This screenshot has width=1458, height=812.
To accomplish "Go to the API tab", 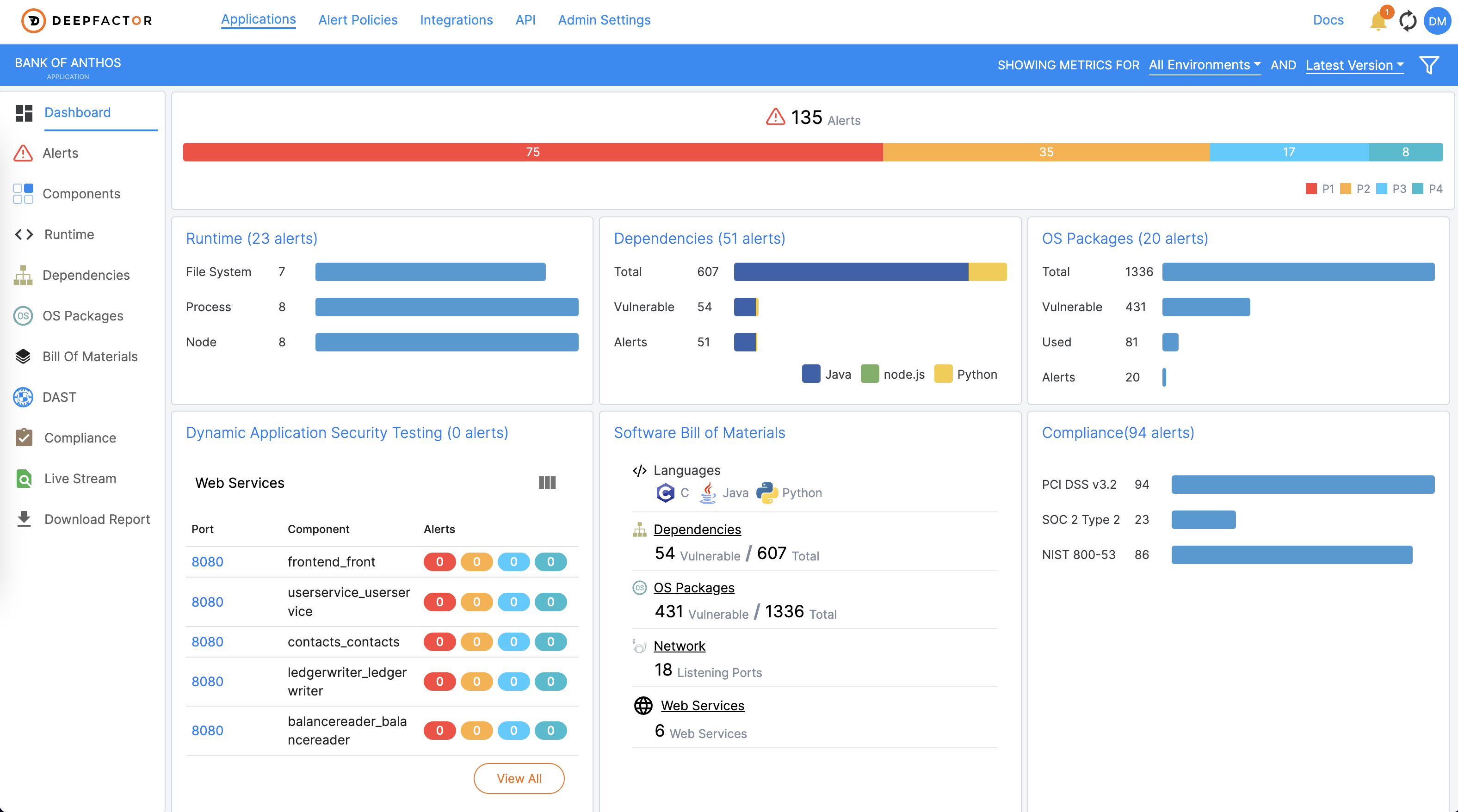I will point(525,20).
